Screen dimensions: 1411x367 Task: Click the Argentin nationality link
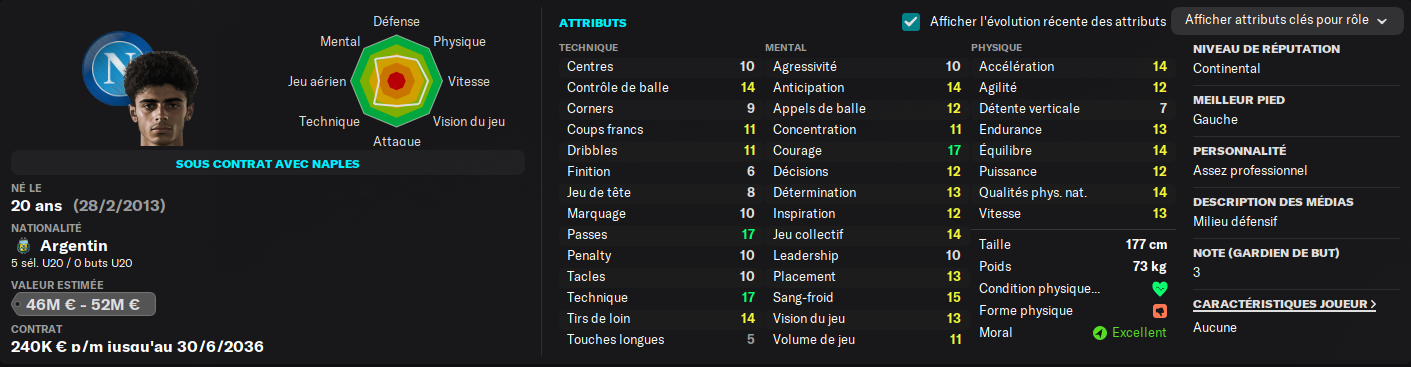coord(73,246)
